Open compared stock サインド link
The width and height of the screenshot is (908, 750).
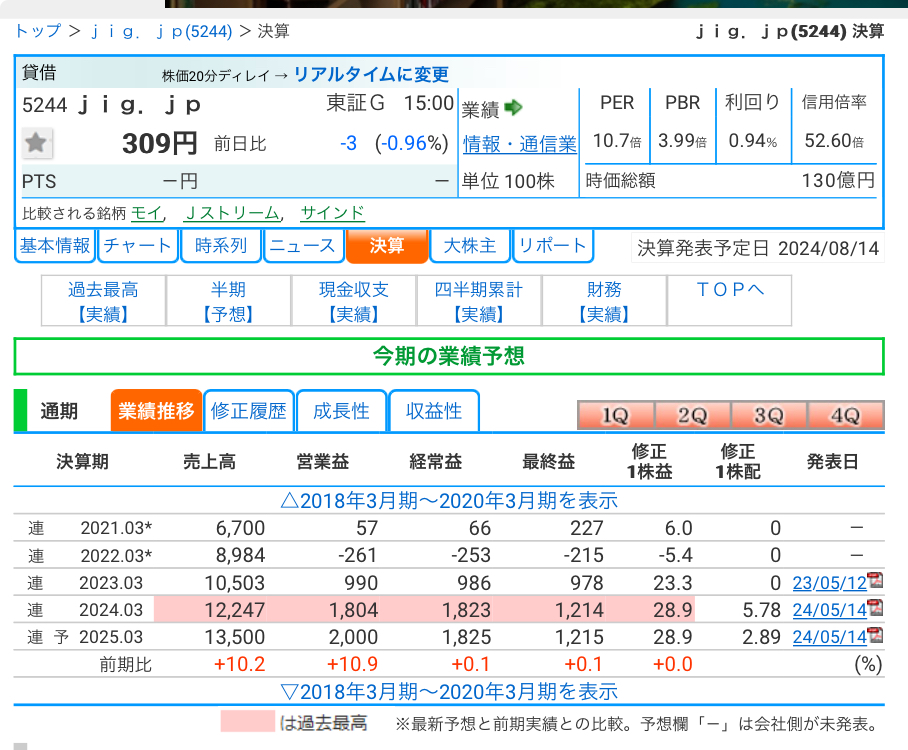click(332, 213)
